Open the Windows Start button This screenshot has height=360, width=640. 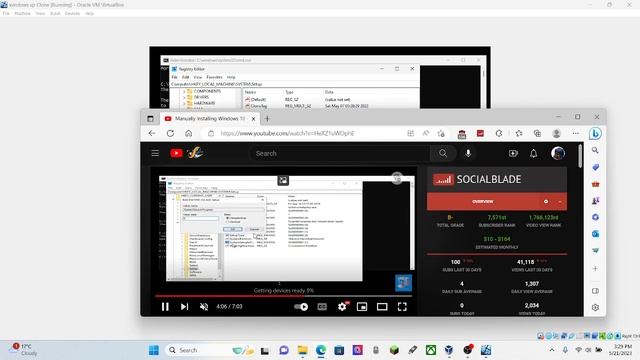pyautogui.click(x=154, y=350)
